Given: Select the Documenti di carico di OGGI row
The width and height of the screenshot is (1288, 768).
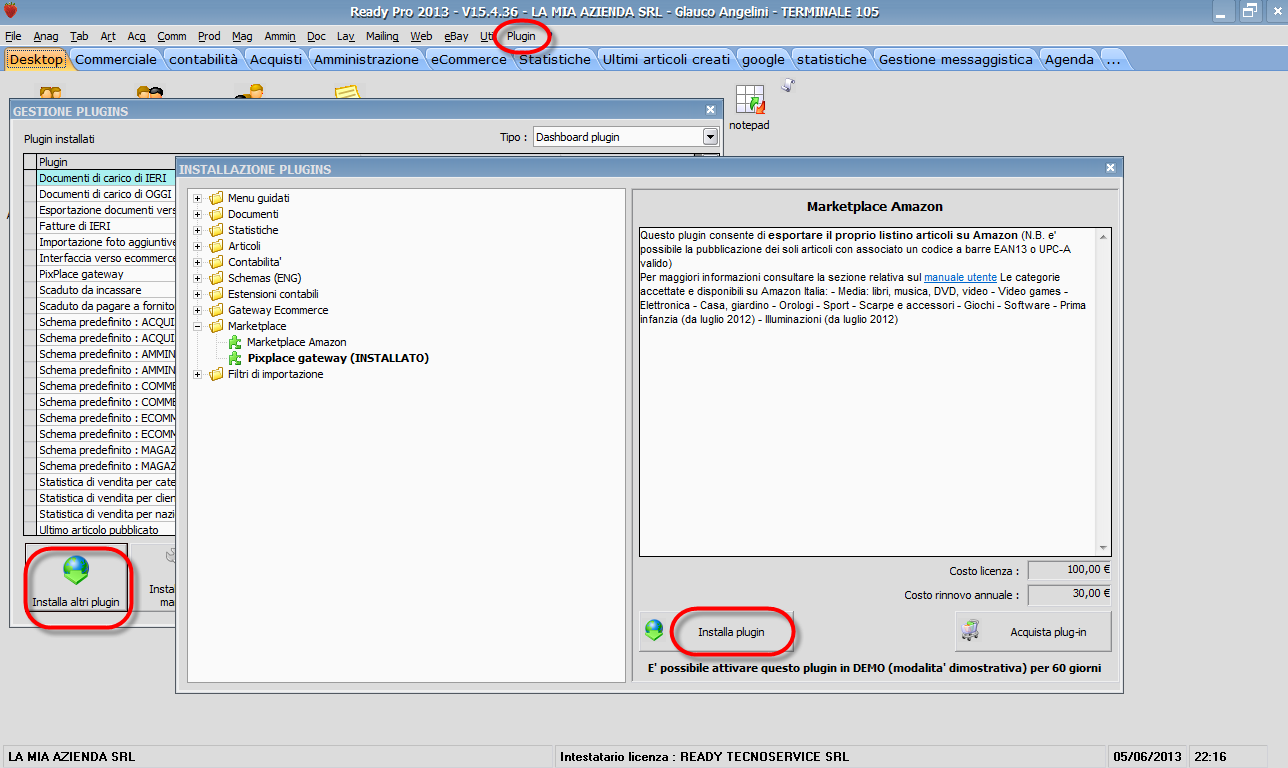Looking at the screenshot, I should [106, 194].
